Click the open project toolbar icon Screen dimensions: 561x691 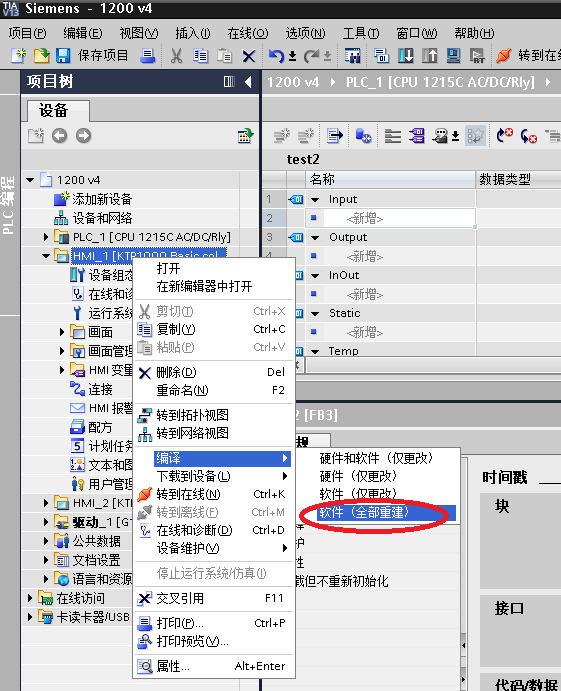tap(41, 56)
